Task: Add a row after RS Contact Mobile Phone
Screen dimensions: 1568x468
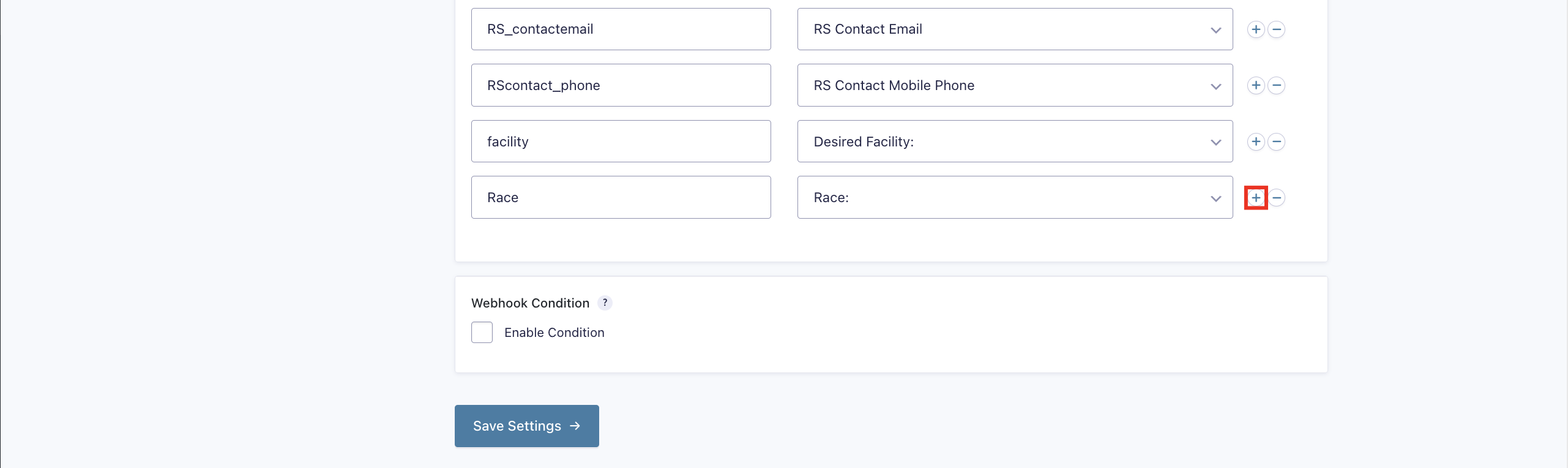Action: click(1255, 86)
